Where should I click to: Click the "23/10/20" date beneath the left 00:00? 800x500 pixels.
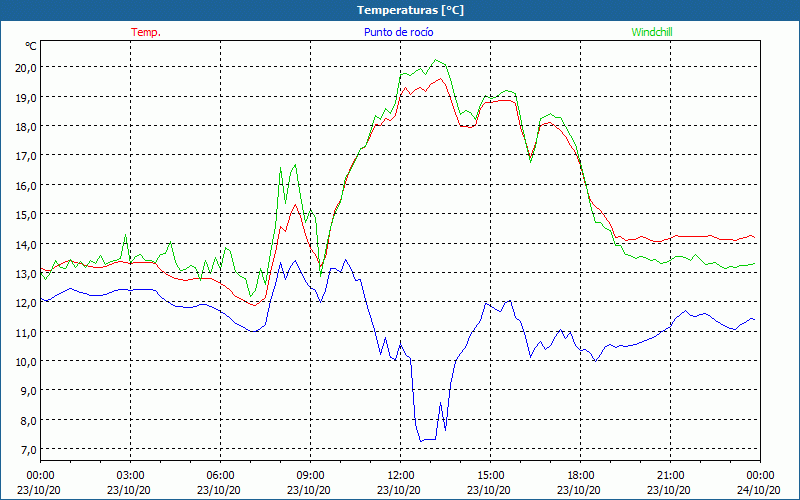tap(39, 490)
